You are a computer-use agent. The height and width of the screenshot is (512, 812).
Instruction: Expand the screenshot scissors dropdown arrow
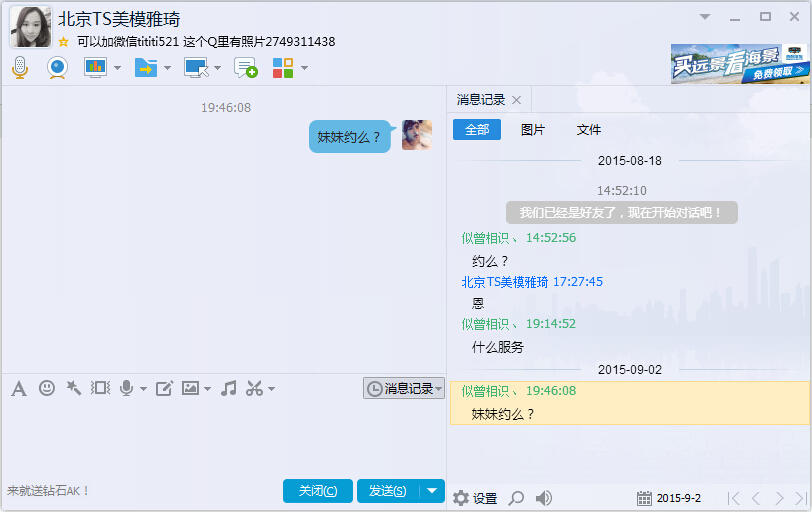click(271, 389)
